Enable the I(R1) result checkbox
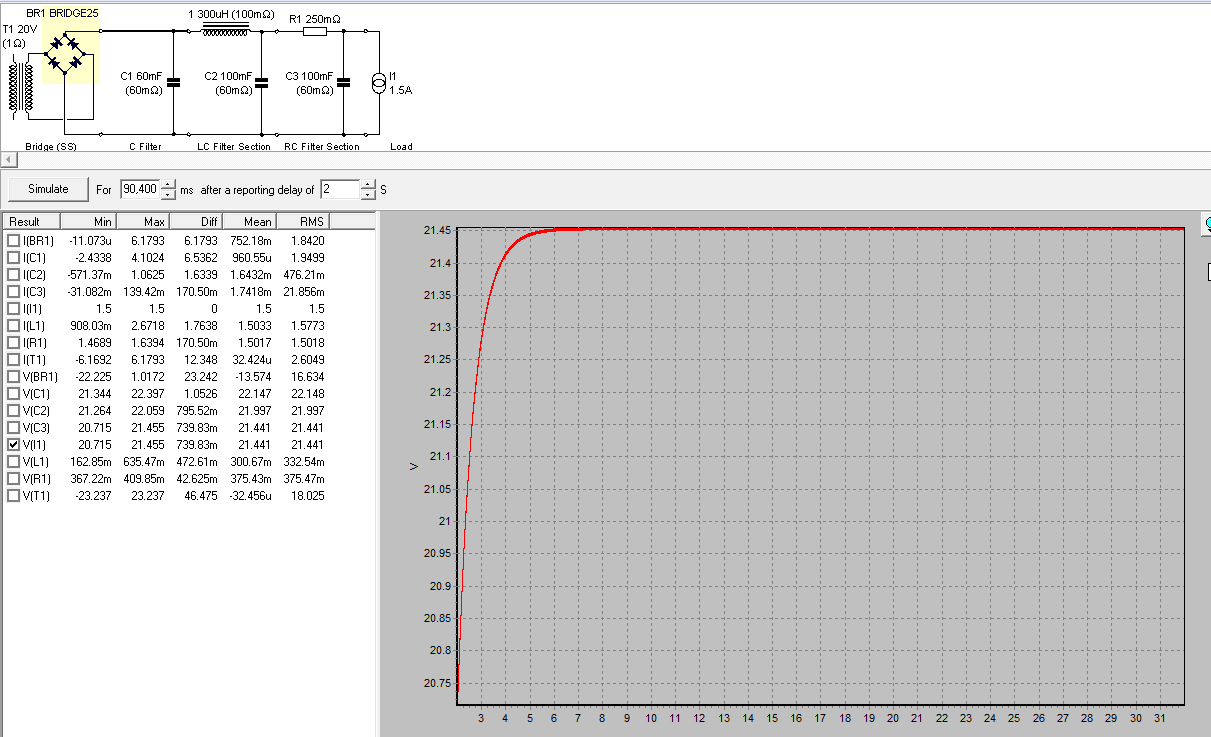 (x=13, y=342)
